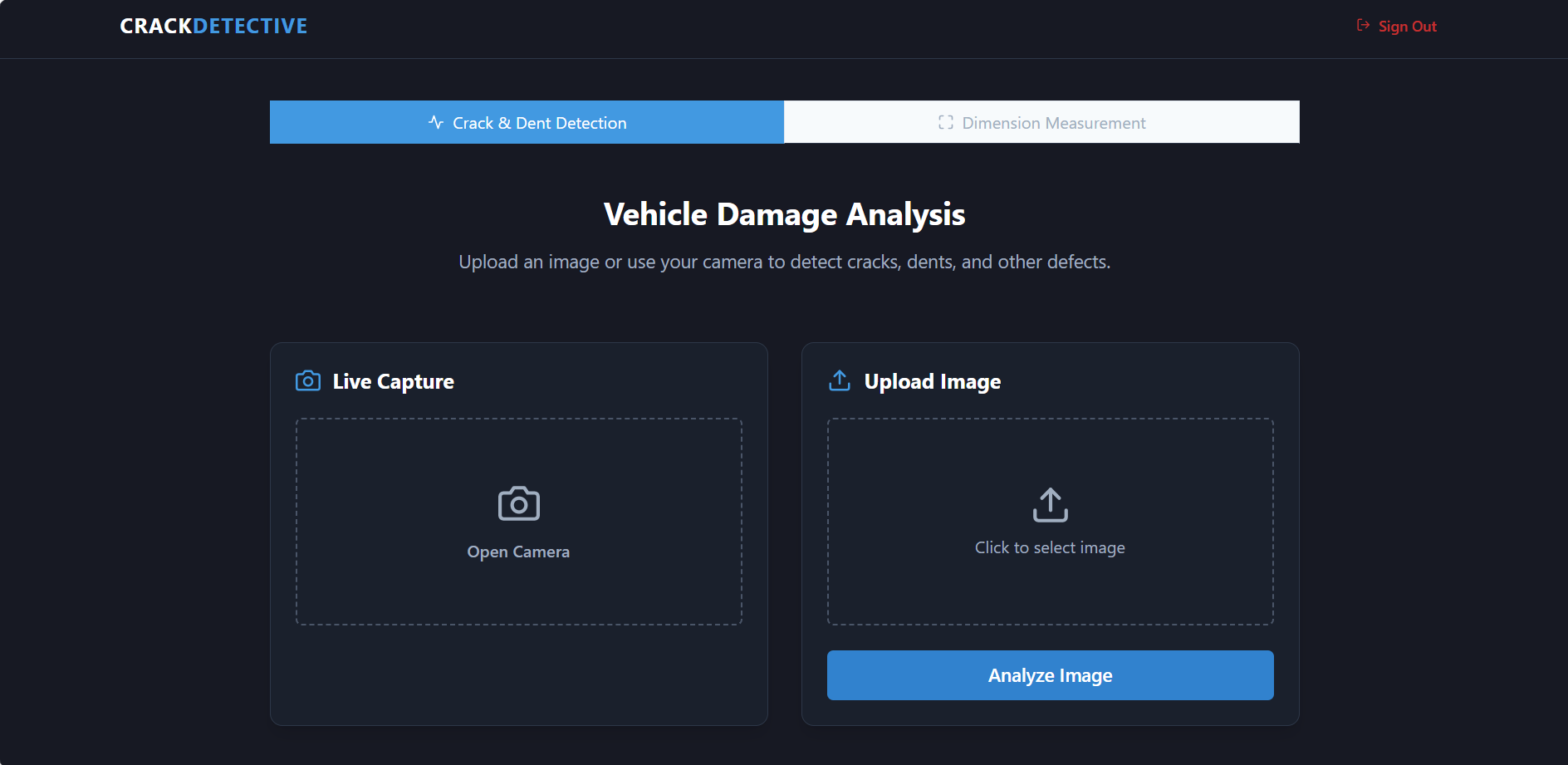Open the Dimension Measurement tab
Image resolution: width=1568 pixels, height=765 pixels.
1041,123
